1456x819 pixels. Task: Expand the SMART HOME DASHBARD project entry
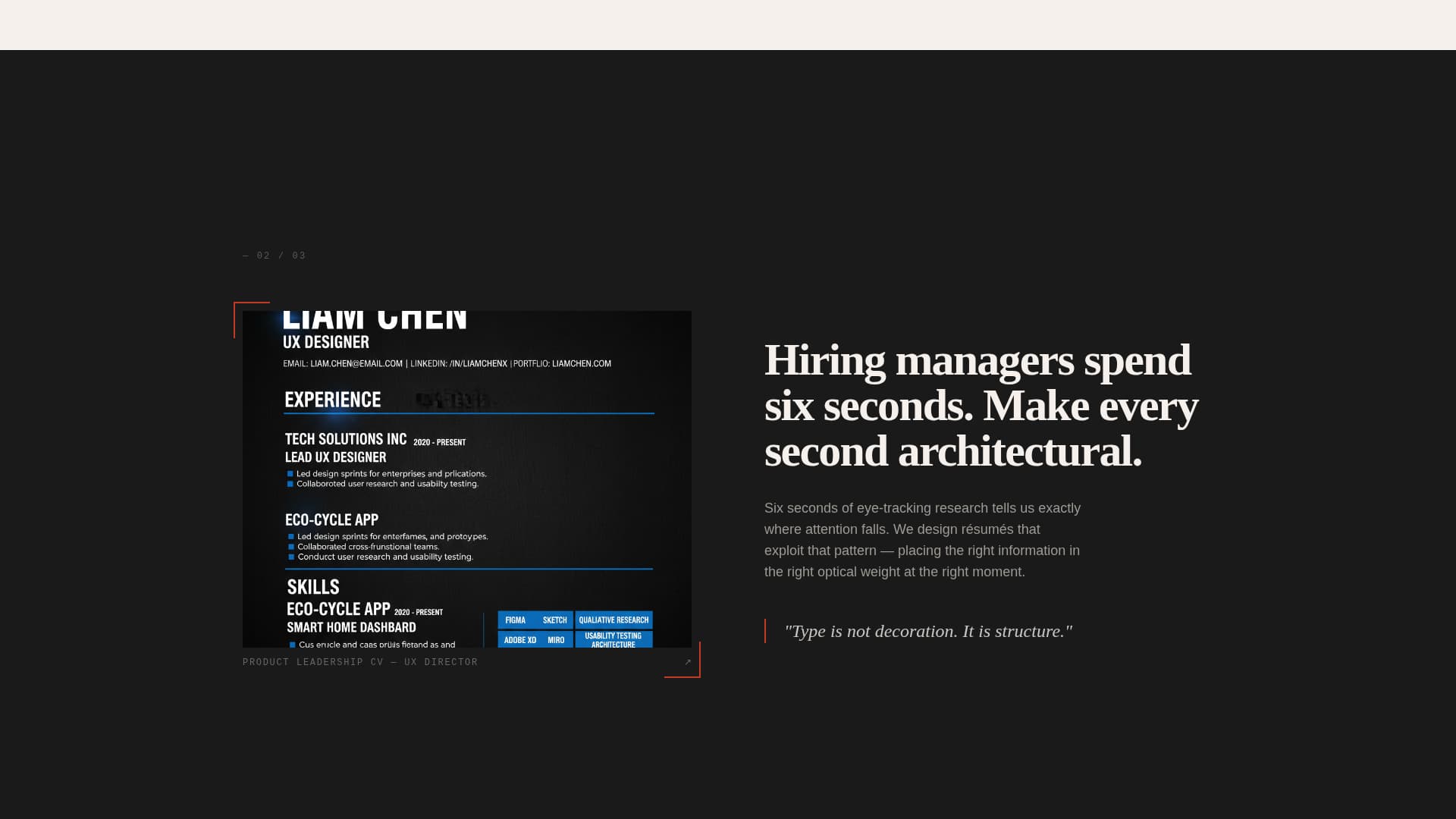(x=351, y=627)
